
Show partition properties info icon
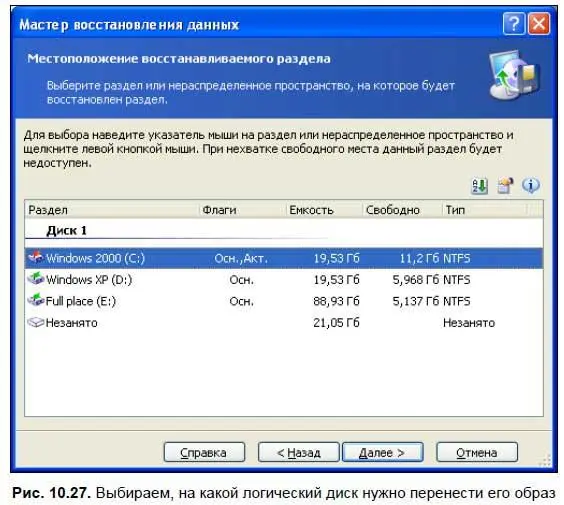(531, 186)
